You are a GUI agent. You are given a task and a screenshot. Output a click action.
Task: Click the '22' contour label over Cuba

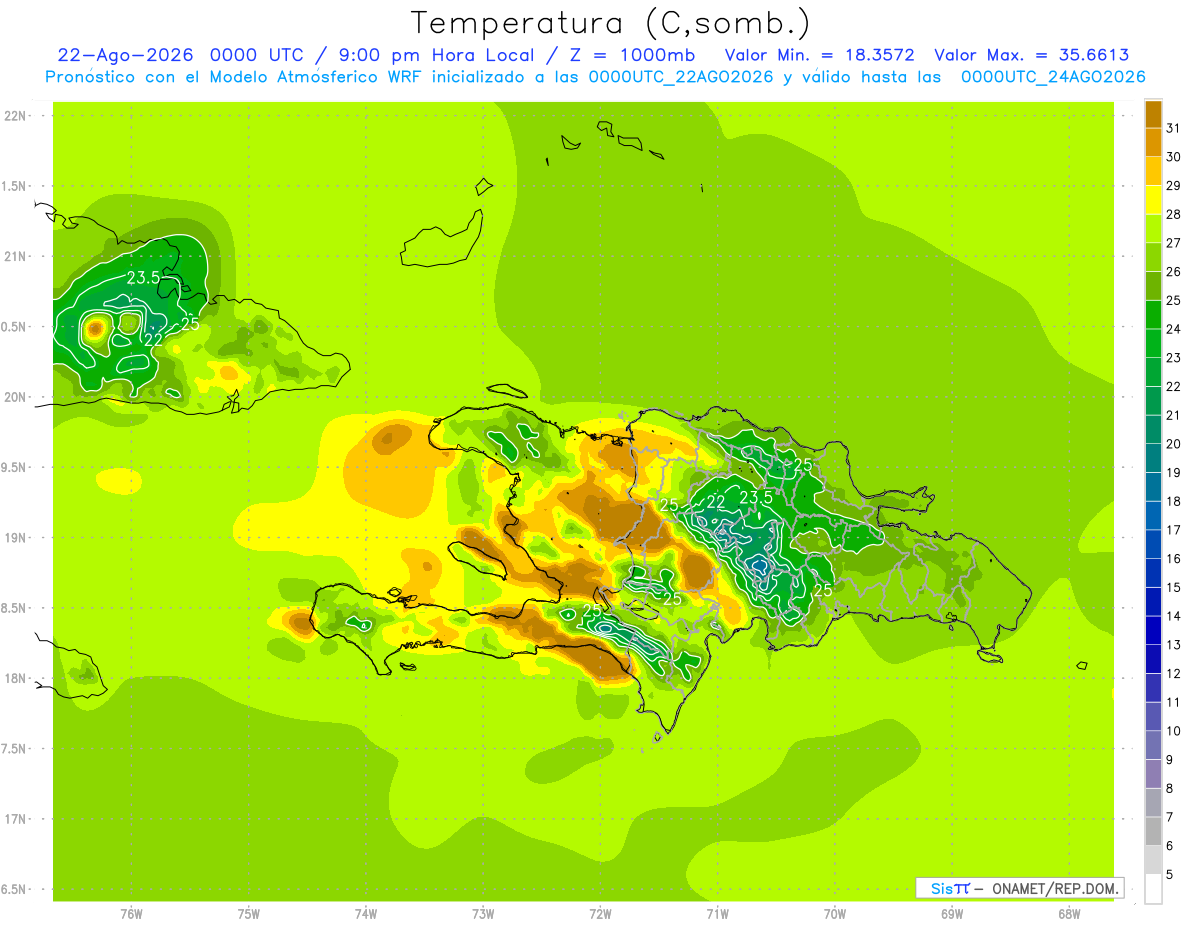tap(155, 339)
